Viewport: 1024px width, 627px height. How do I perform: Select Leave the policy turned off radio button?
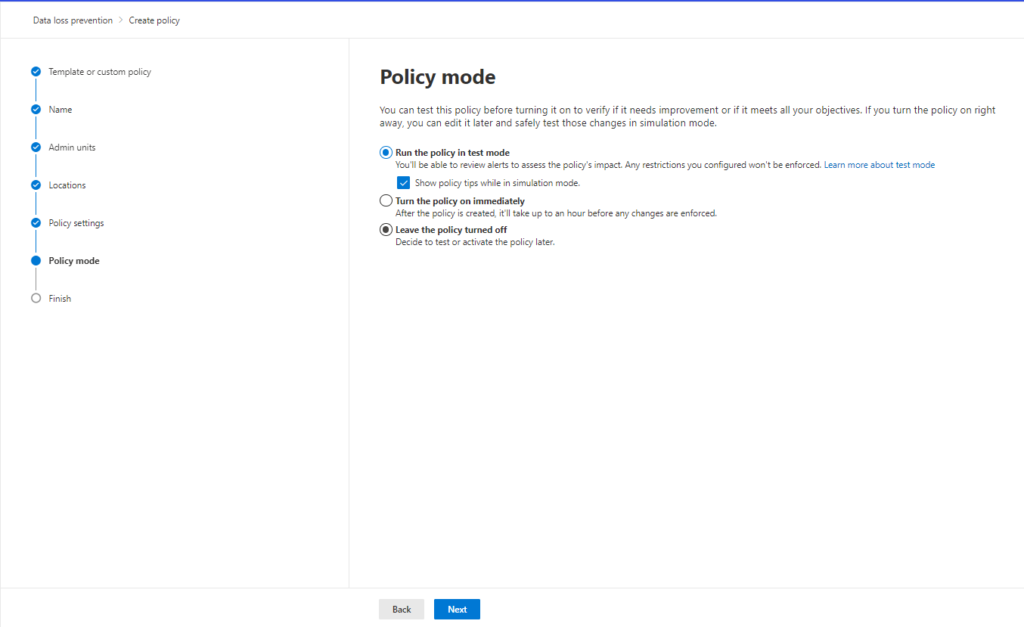tap(386, 229)
